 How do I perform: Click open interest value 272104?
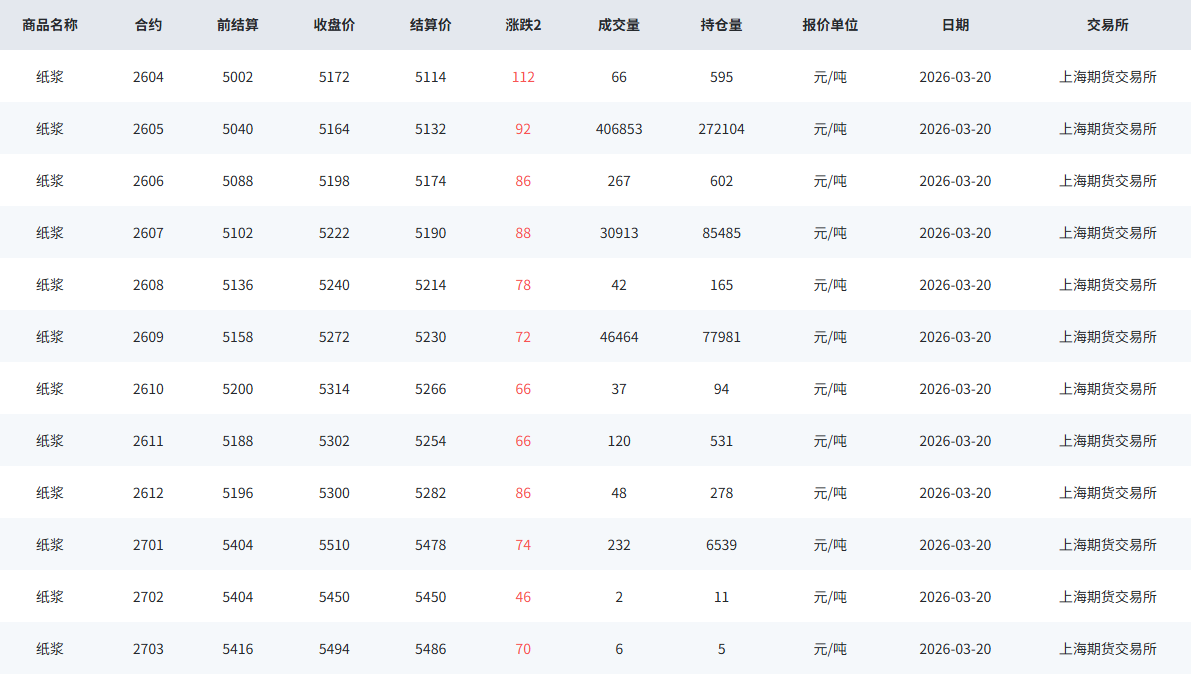coord(721,129)
